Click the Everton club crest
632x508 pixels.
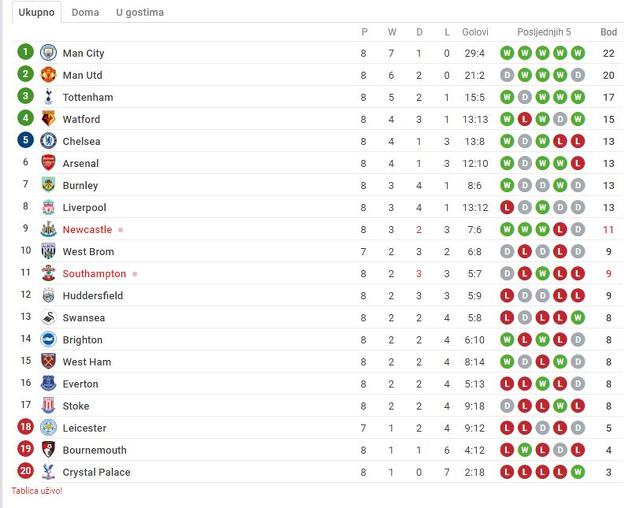click(x=48, y=383)
